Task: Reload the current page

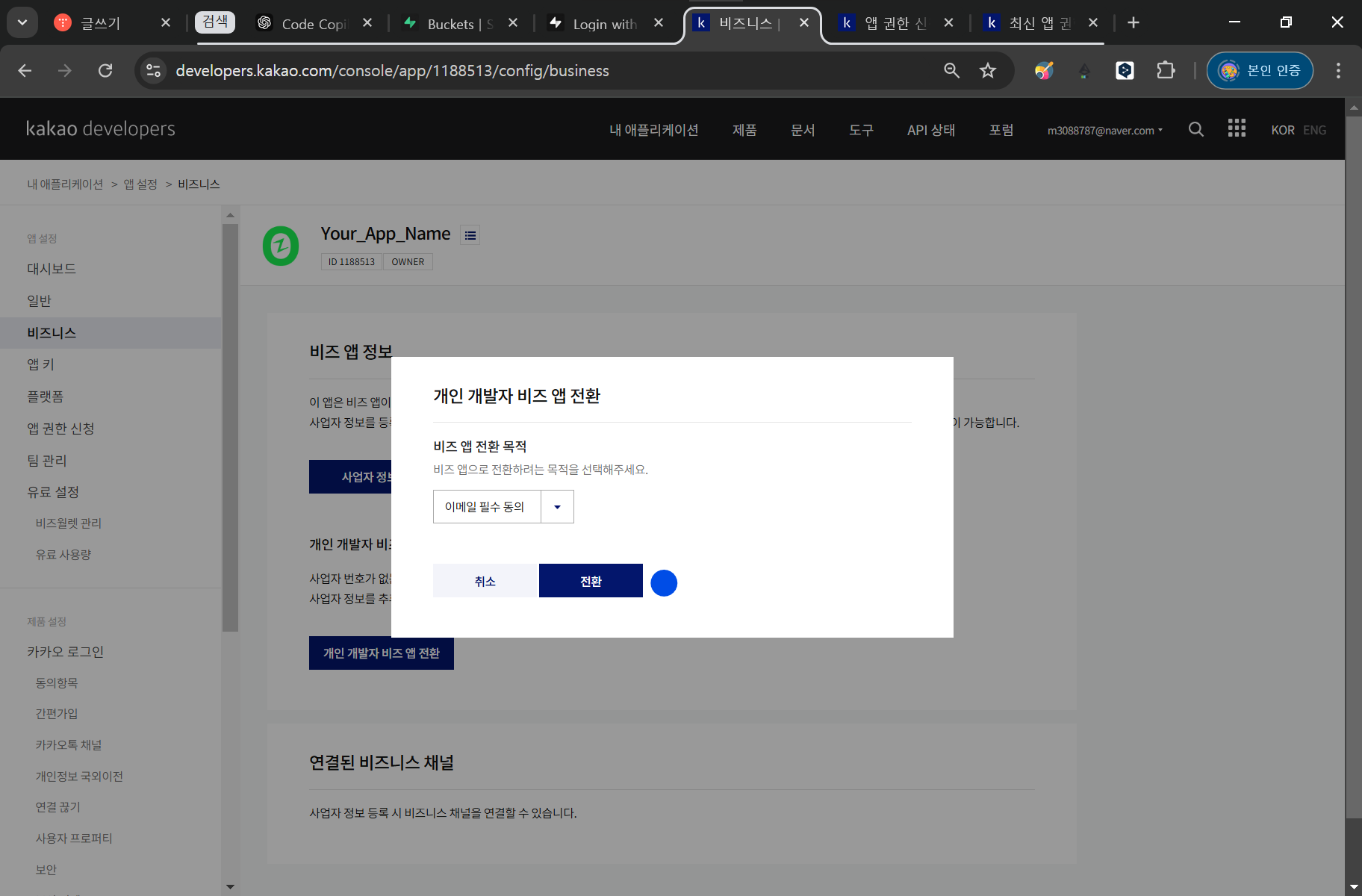Action: pos(105,70)
